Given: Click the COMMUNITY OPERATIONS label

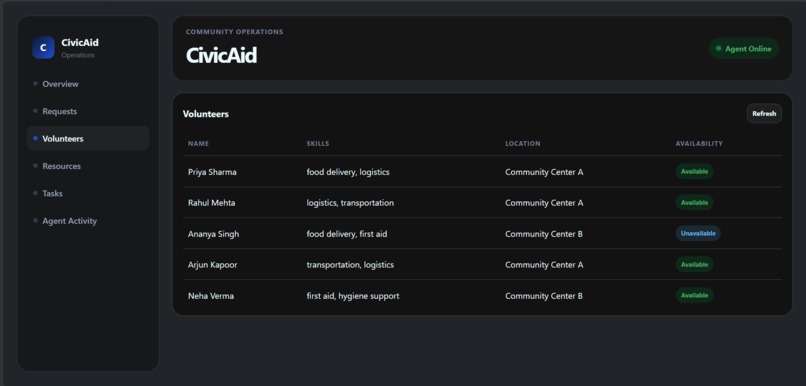Looking at the screenshot, I should click(234, 32).
